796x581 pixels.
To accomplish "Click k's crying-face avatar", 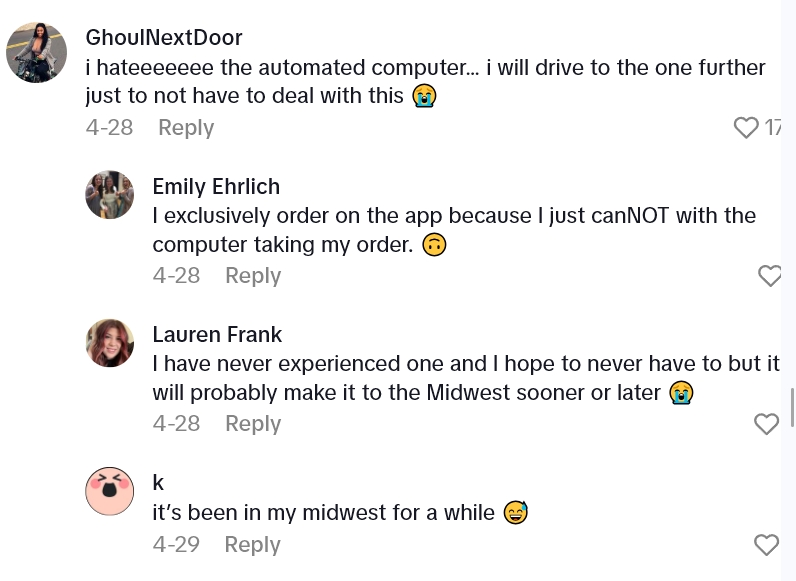I will tap(109, 491).
